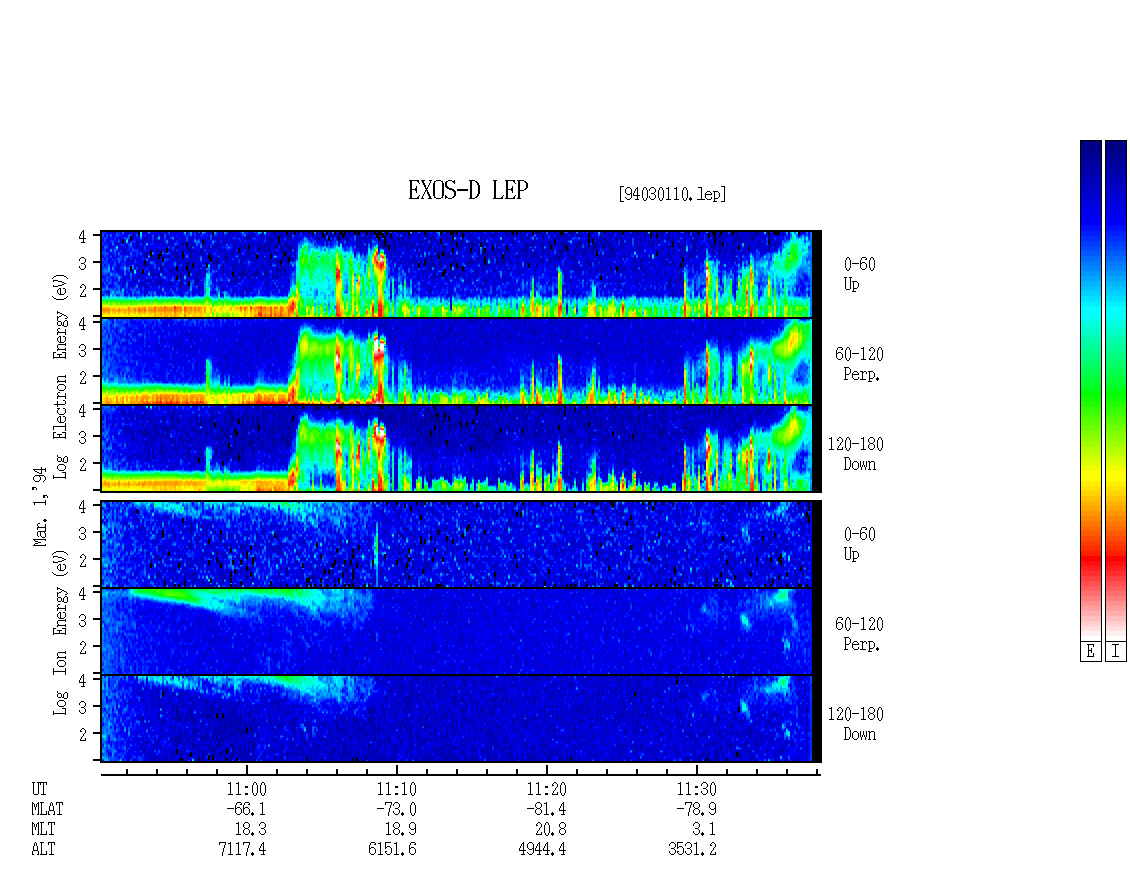Click the MLAT row label

pos(47,809)
